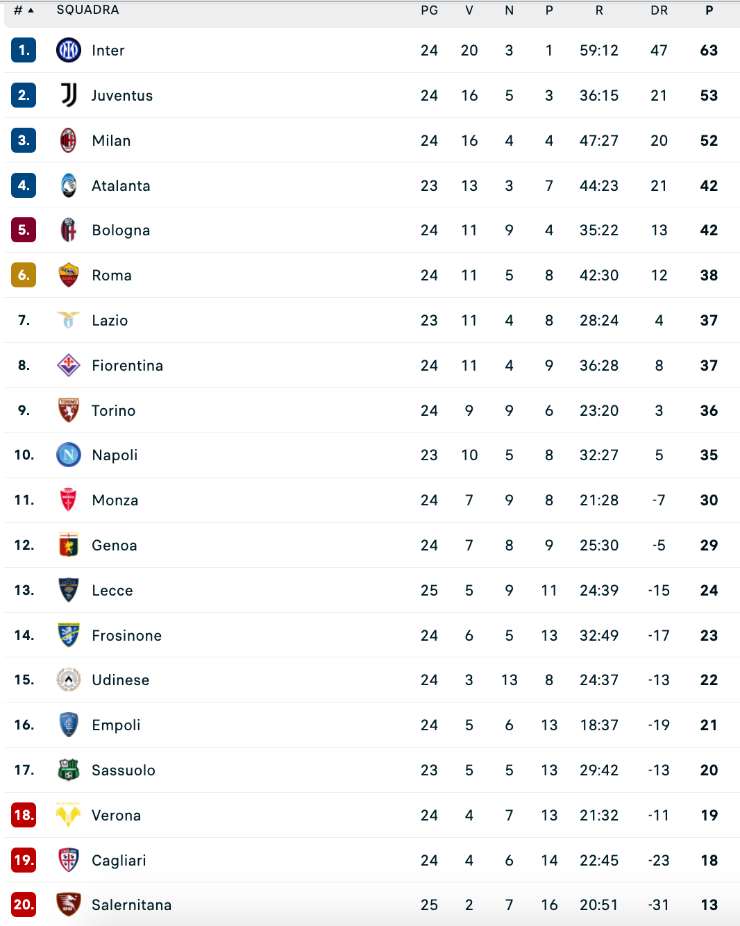The image size is (740, 926).
Task: Open the Frosinone team page link
Action: click(126, 635)
